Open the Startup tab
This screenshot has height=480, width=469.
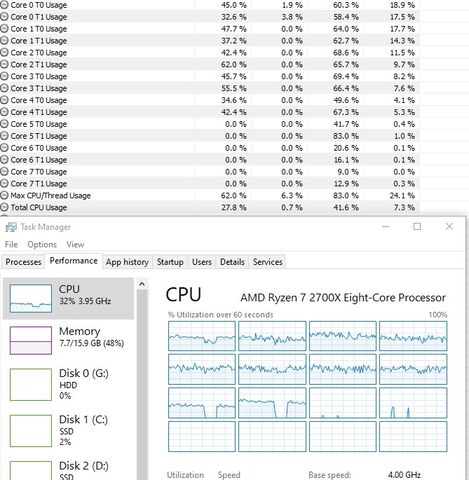170,262
